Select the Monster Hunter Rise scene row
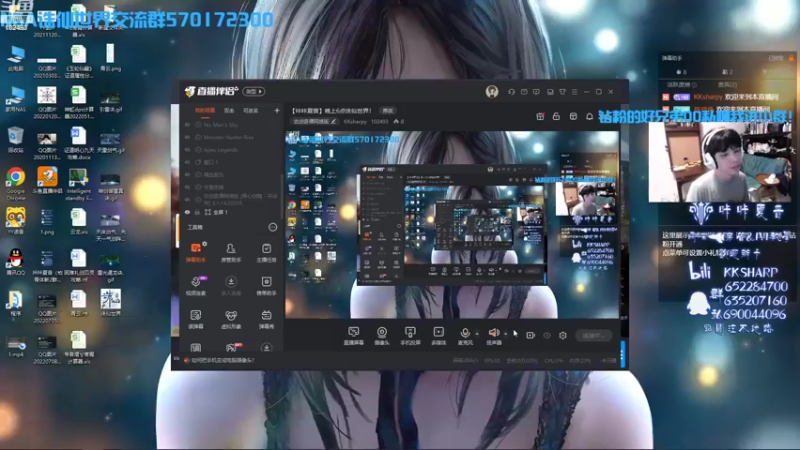Screen dimensions: 800x450 [x=232, y=137]
